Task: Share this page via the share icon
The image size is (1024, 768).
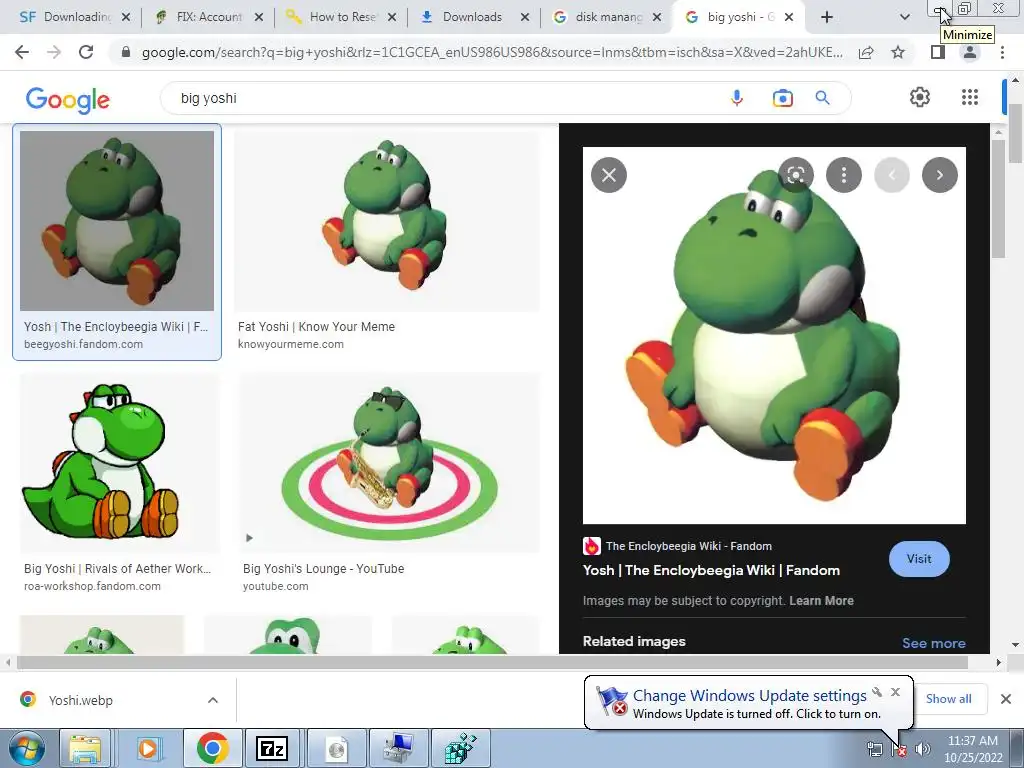Action: 866,52
